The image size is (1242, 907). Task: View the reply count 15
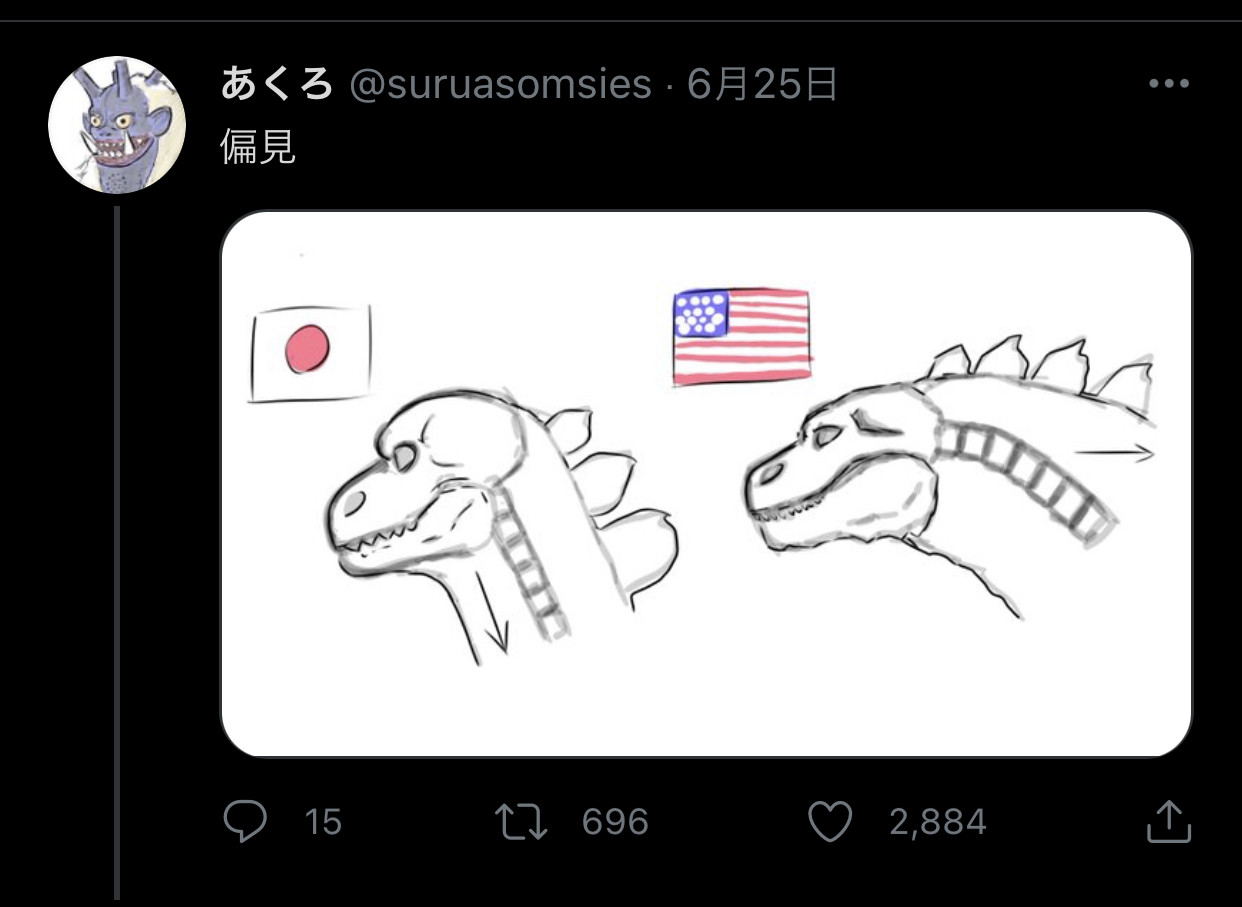(x=323, y=823)
